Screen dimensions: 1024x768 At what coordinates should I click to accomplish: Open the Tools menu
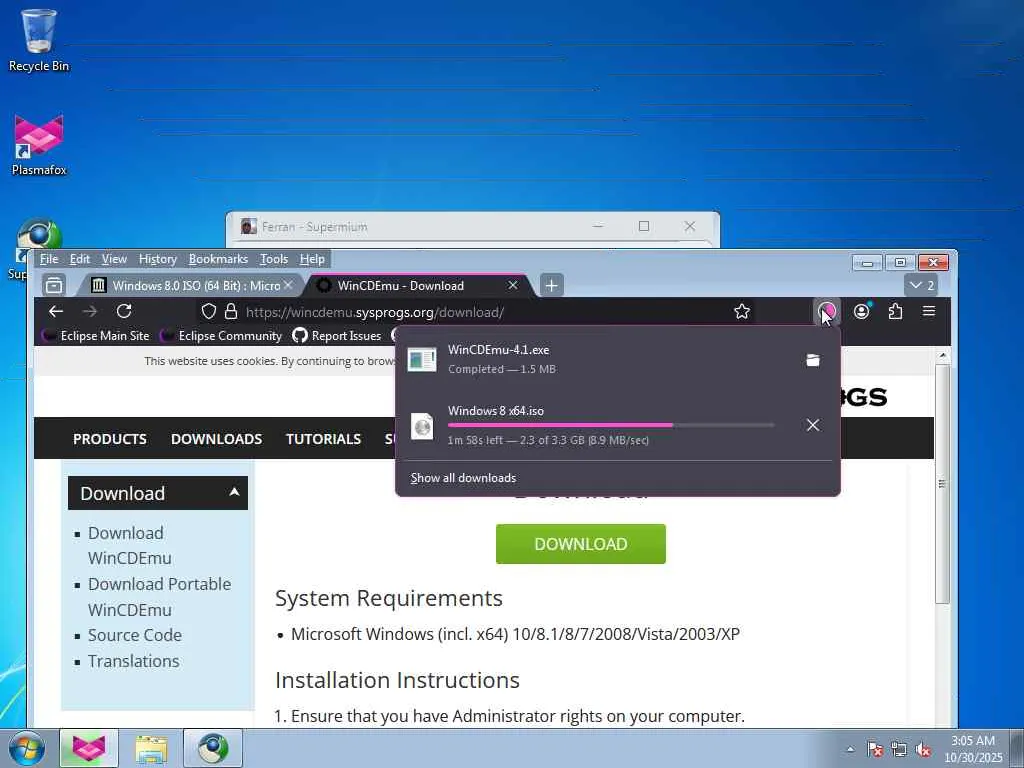coord(274,259)
